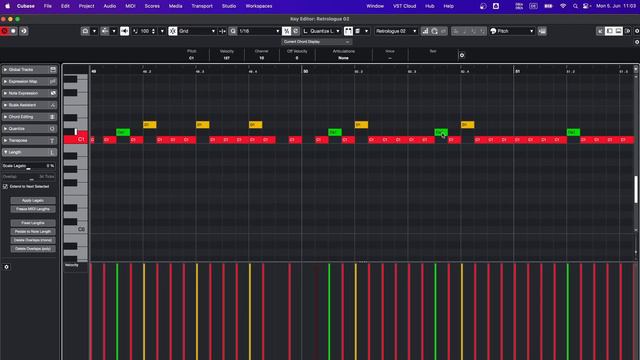Open the 1/16 quantize preset dropdown

[x=260, y=31]
